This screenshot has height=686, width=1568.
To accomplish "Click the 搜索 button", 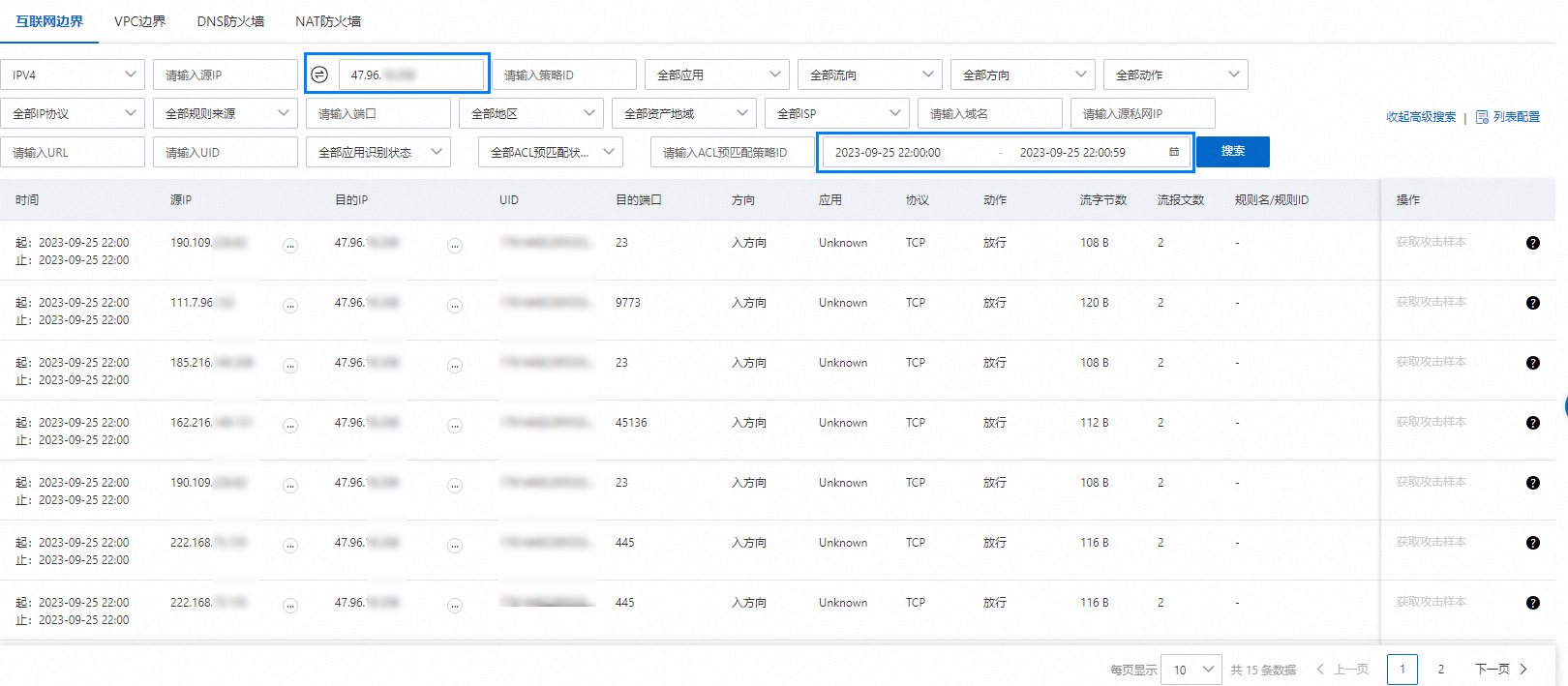I will 1233,151.
